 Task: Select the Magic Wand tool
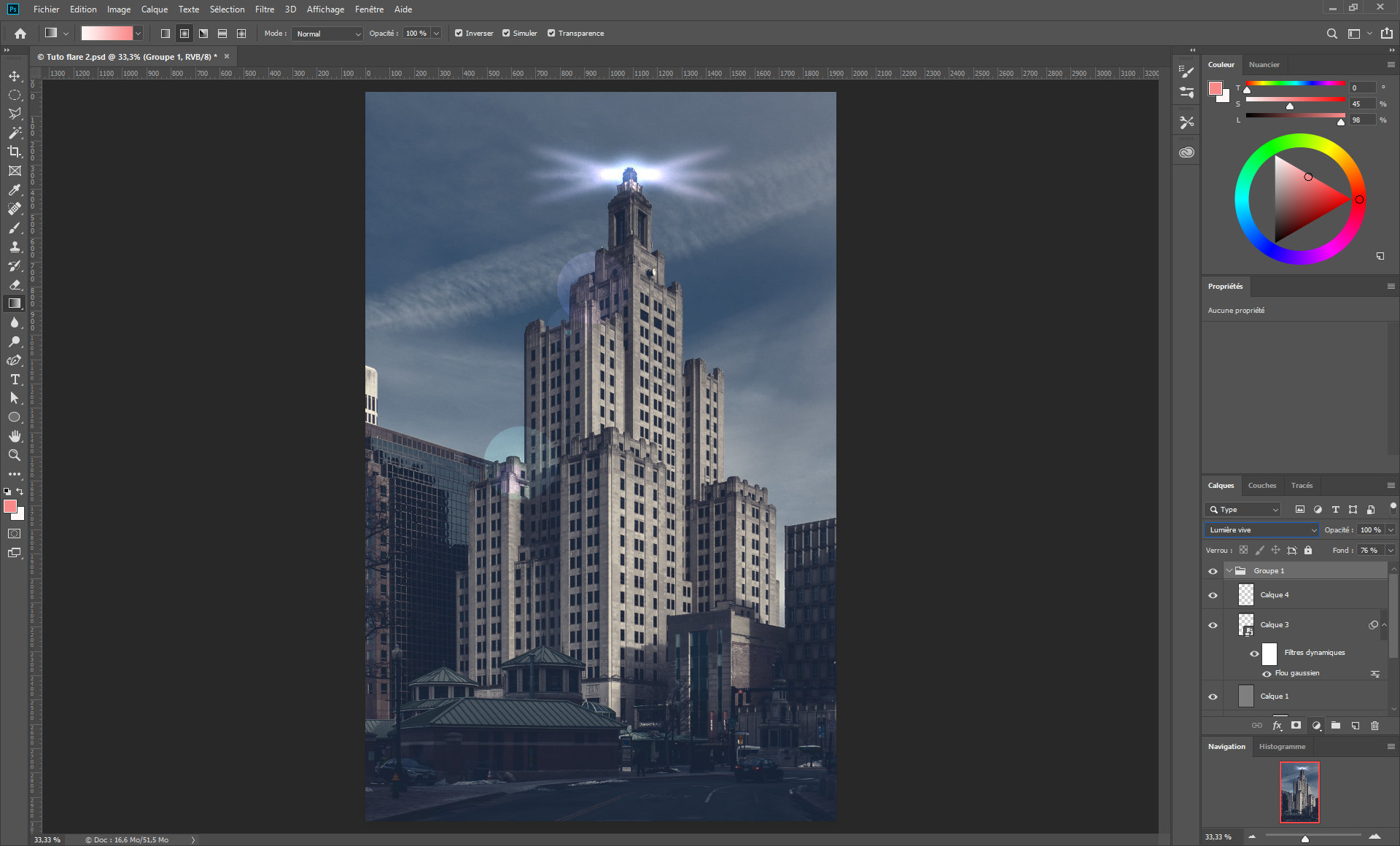(x=15, y=133)
